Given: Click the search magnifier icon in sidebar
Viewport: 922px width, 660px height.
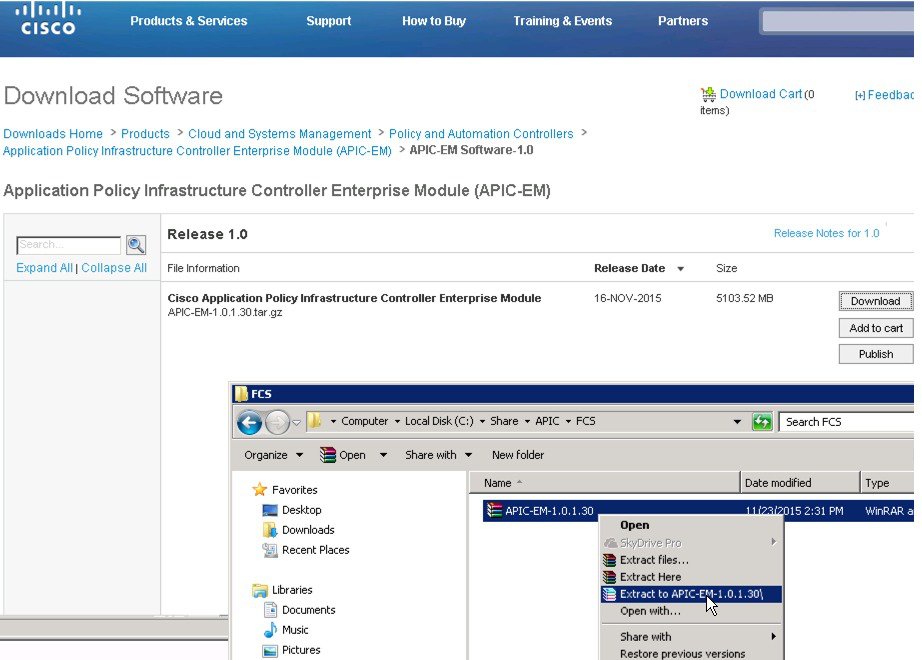Looking at the screenshot, I should point(136,245).
